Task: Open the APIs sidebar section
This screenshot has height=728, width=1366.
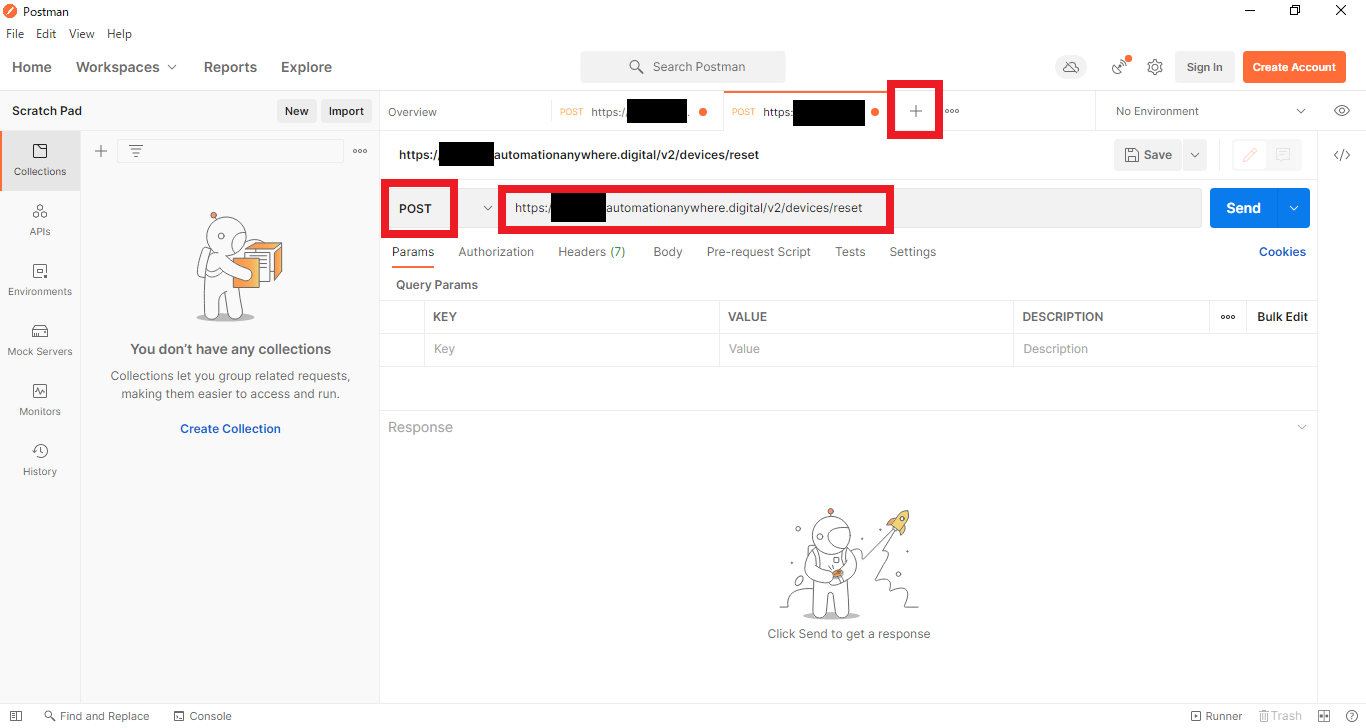Action: (40, 220)
